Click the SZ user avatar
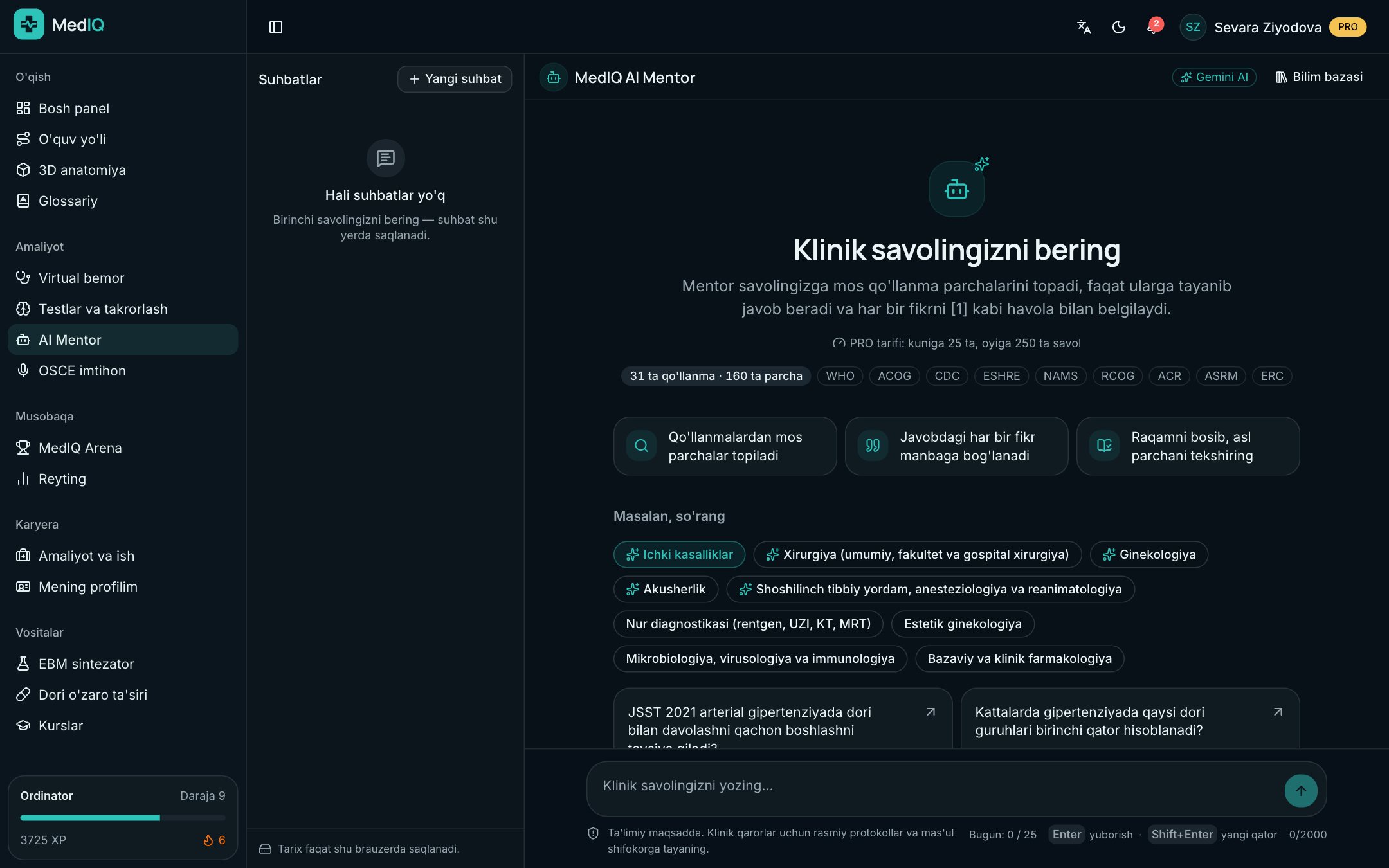 pyautogui.click(x=1193, y=27)
